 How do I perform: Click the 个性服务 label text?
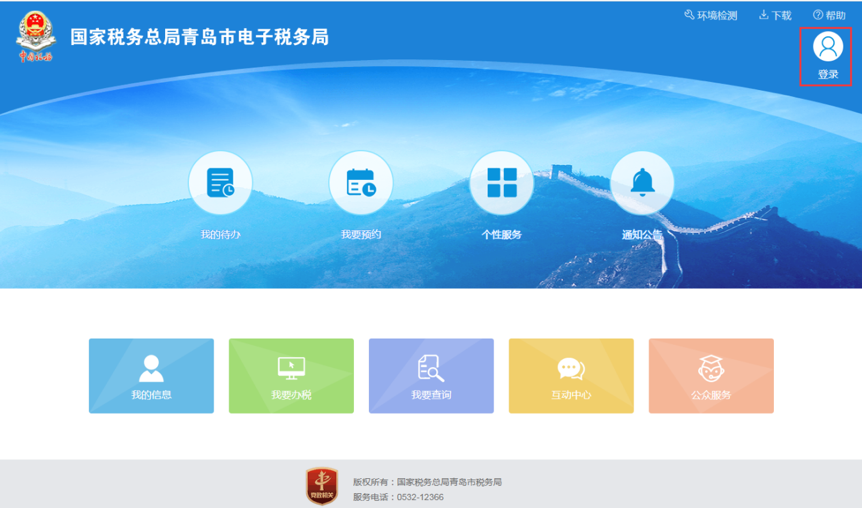coord(501,234)
